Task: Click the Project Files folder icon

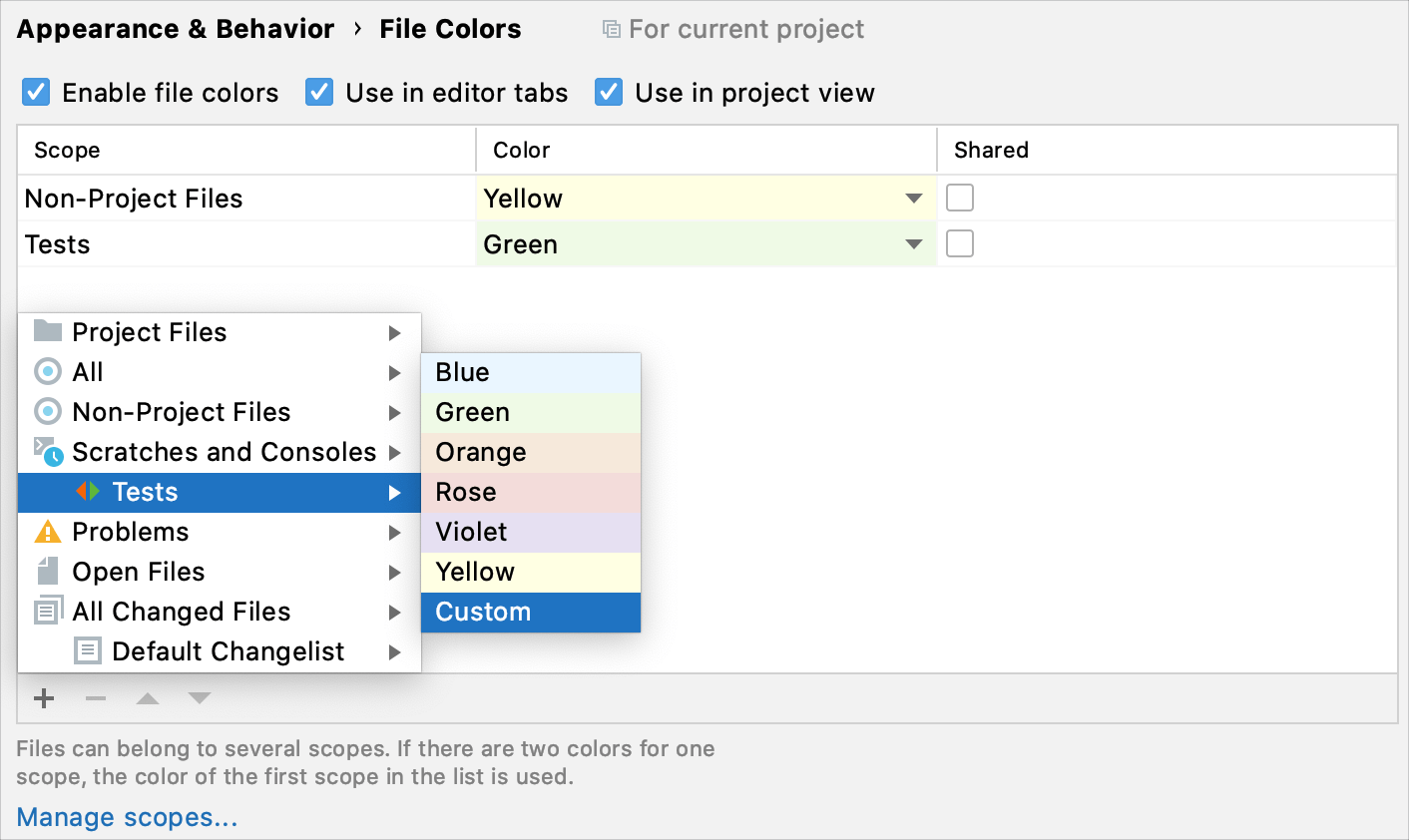Action: pyautogui.click(x=47, y=331)
